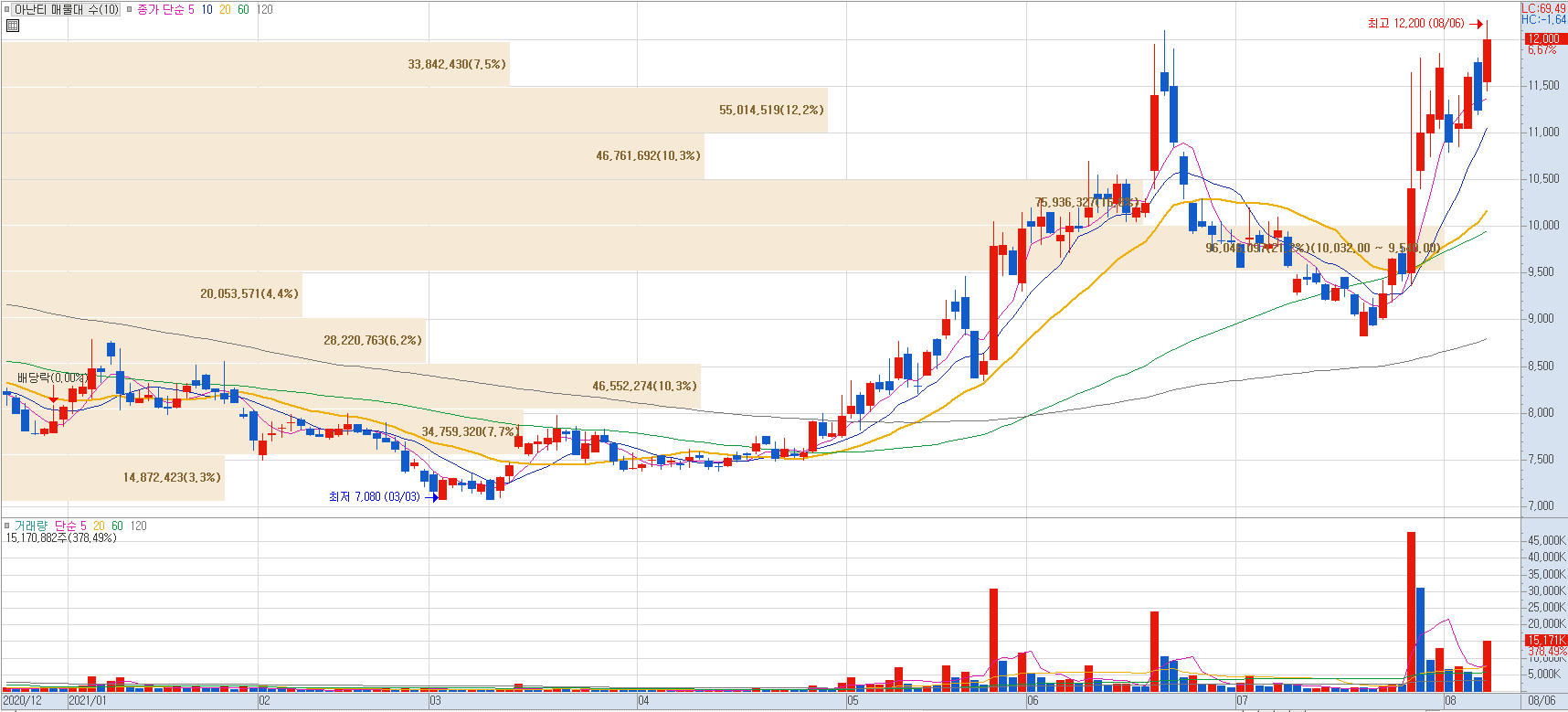Select the blue 10-day moving average label
This screenshot has height=712, width=1568.
pos(207,10)
